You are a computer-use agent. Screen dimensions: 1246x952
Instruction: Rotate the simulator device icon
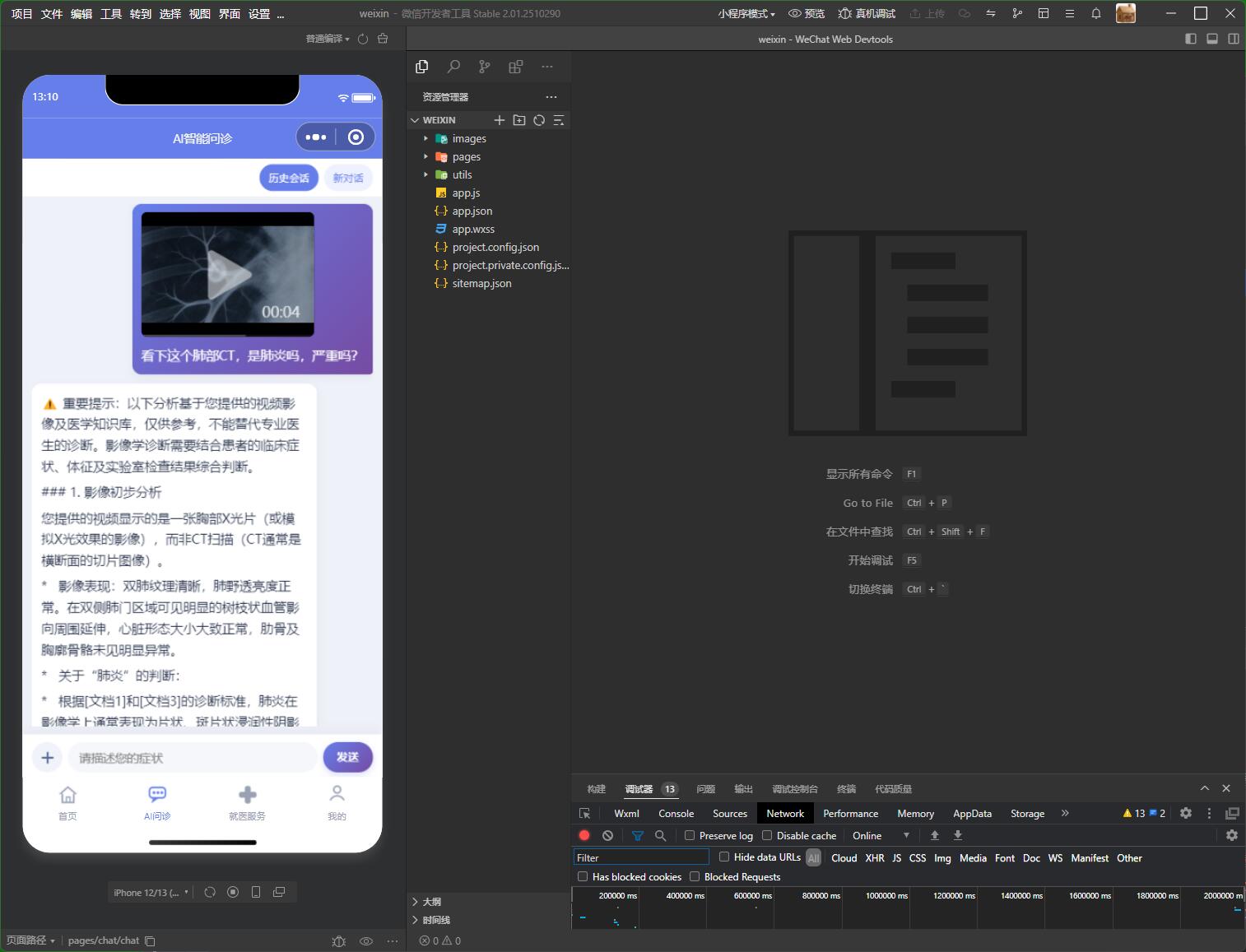(x=210, y=892)
